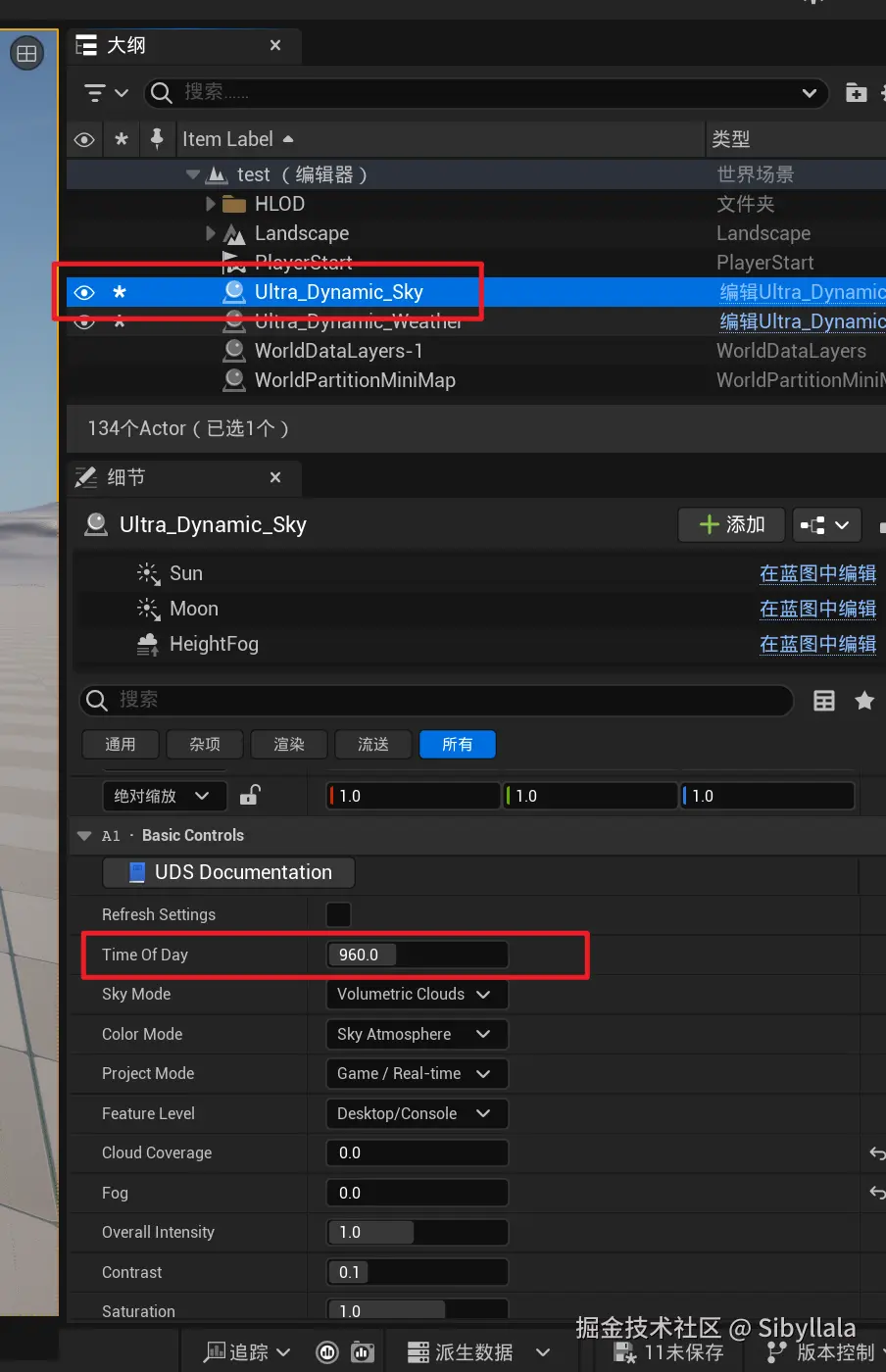Collapse the A1 Basic Controls section
This screenshot has height=1372, width=886.
(x=84, y=836)
